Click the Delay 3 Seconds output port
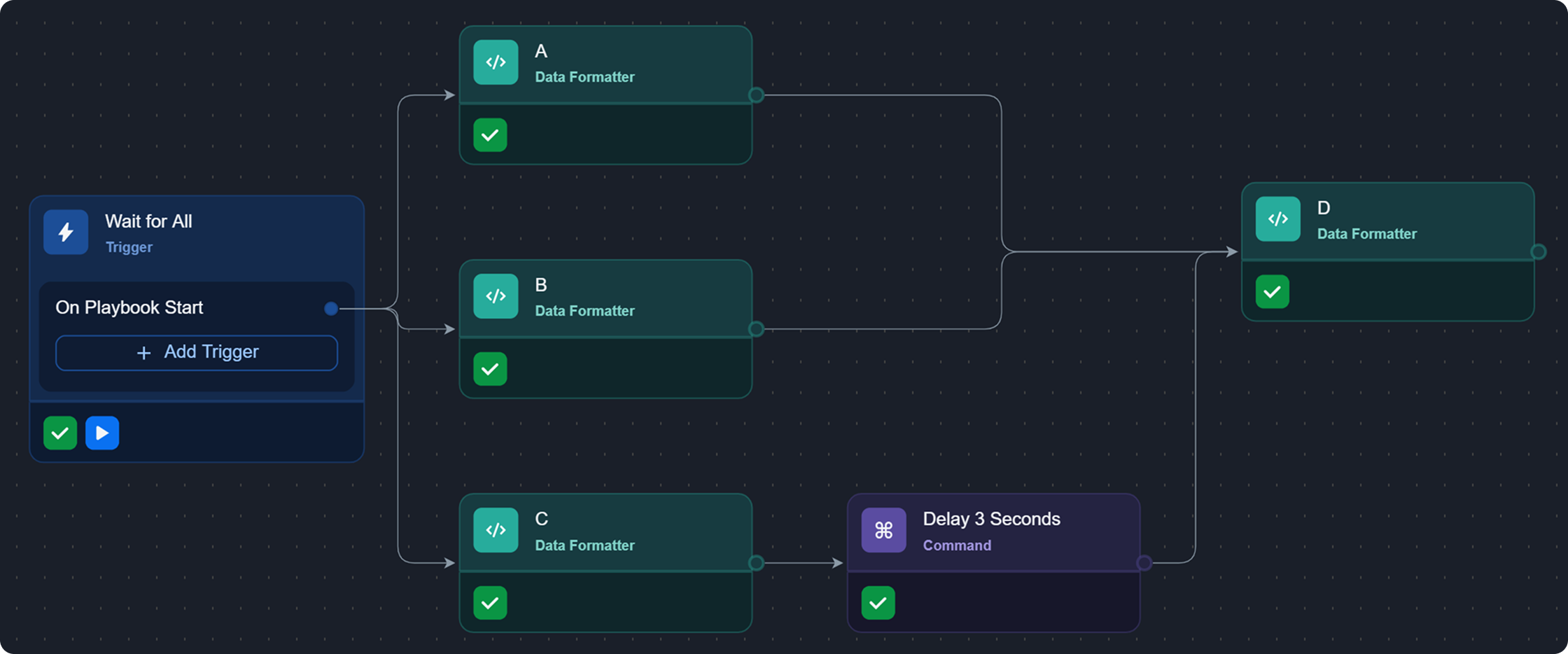The height and width of the screenshot is (654, 1568). click(1144, 563)
